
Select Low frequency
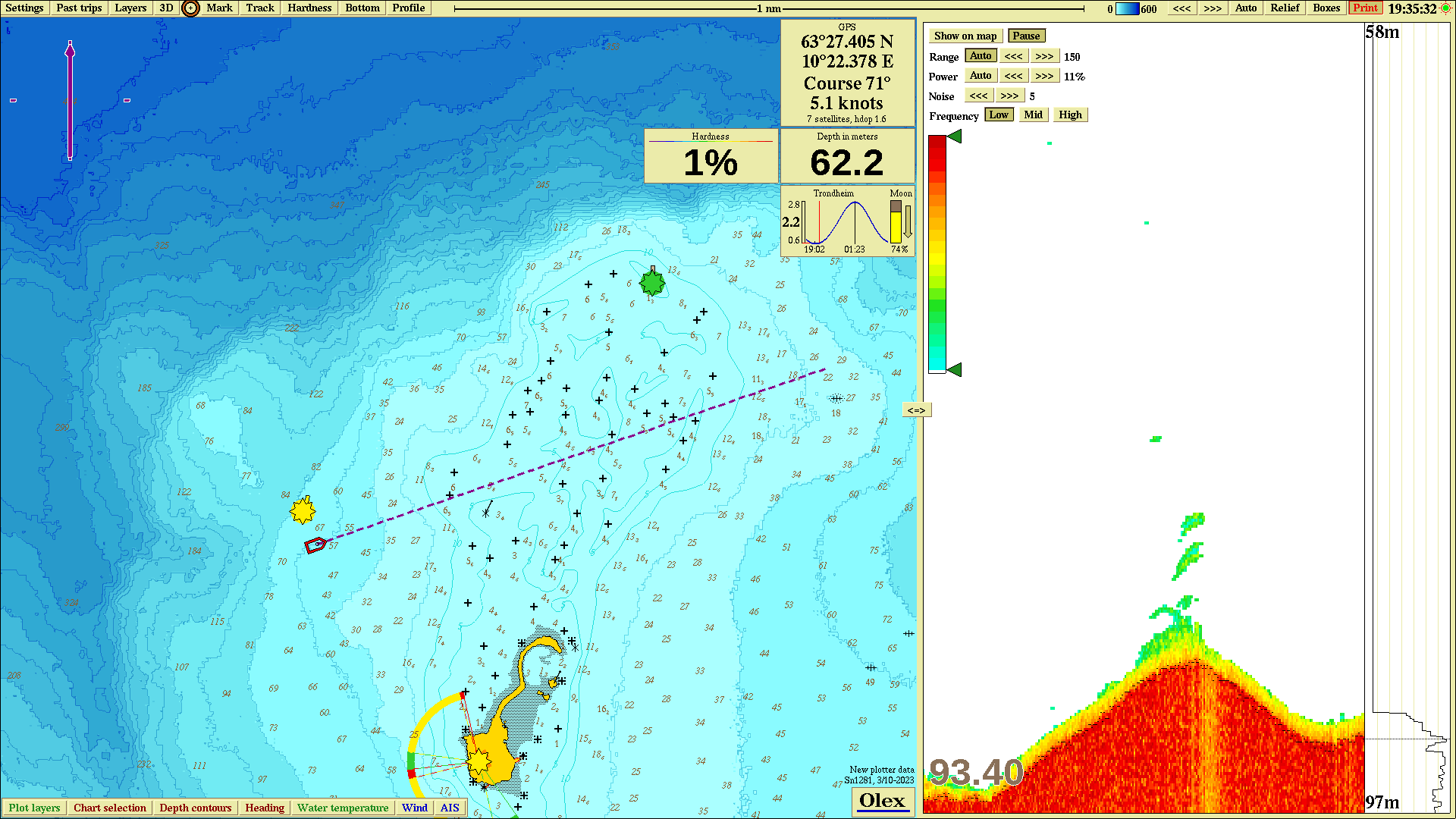999,115
